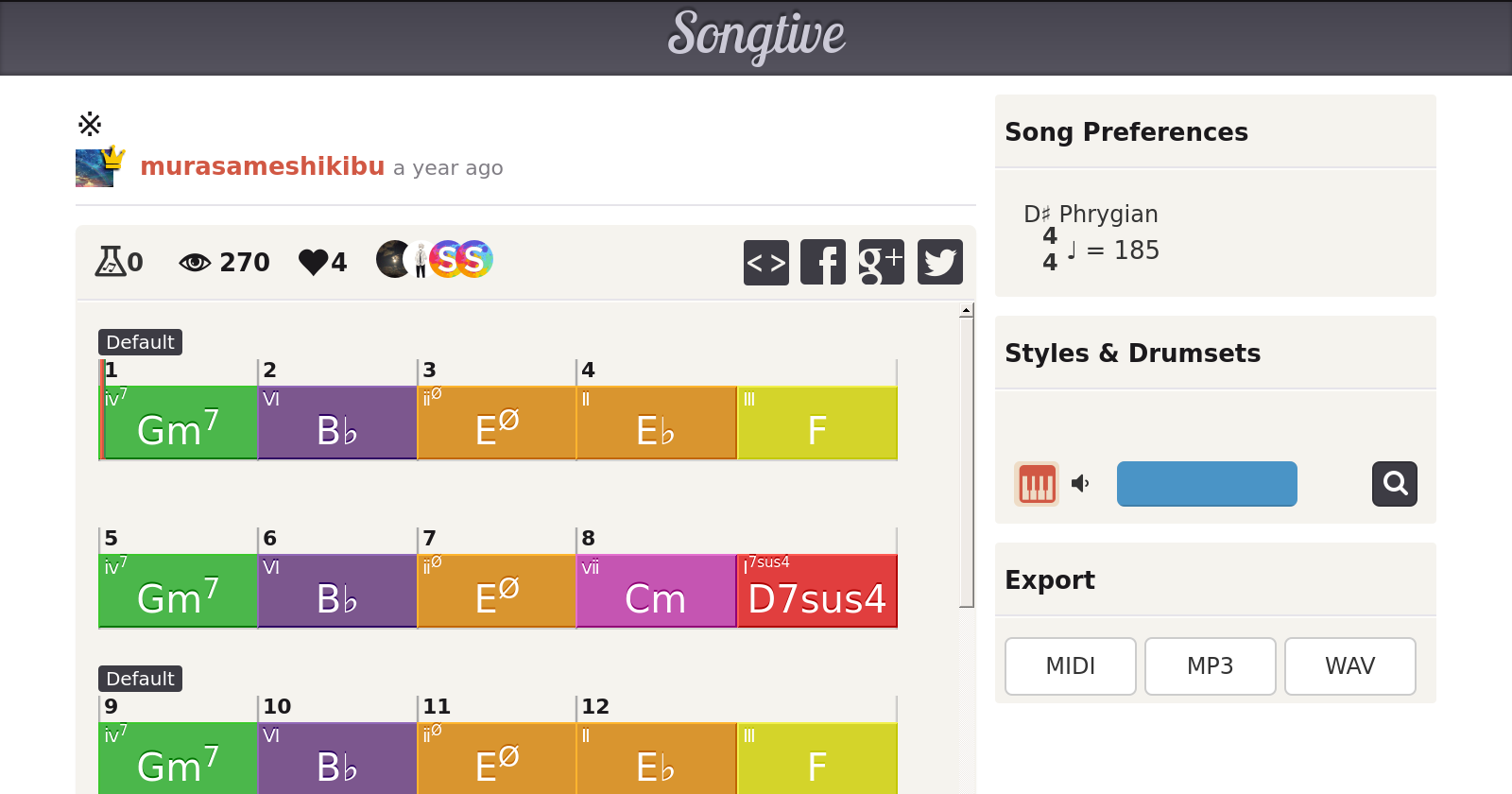Share the song on Google Plus
1512x794 pixels.
[x=881, y=262]
